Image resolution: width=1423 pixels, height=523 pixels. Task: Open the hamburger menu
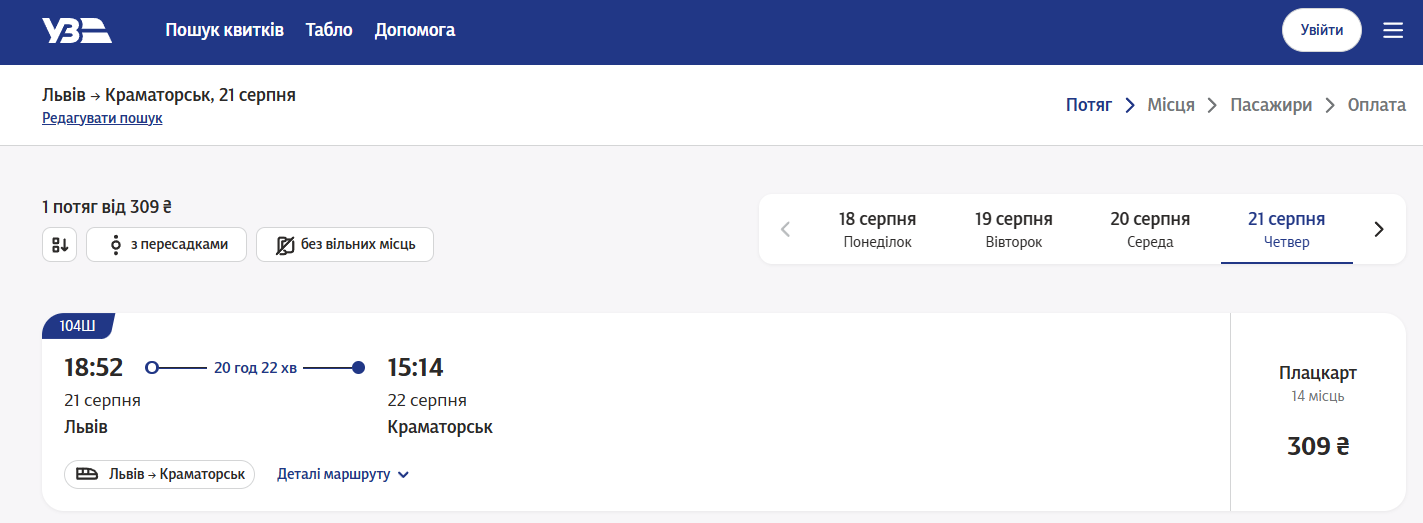click(1393, 31)
